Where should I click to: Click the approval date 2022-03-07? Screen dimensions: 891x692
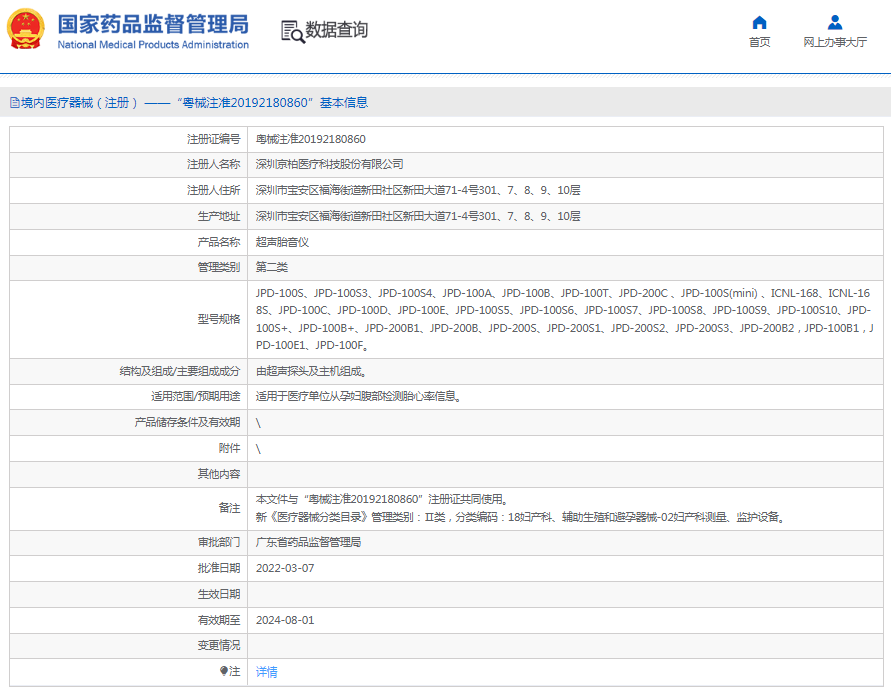coord(285,568)
